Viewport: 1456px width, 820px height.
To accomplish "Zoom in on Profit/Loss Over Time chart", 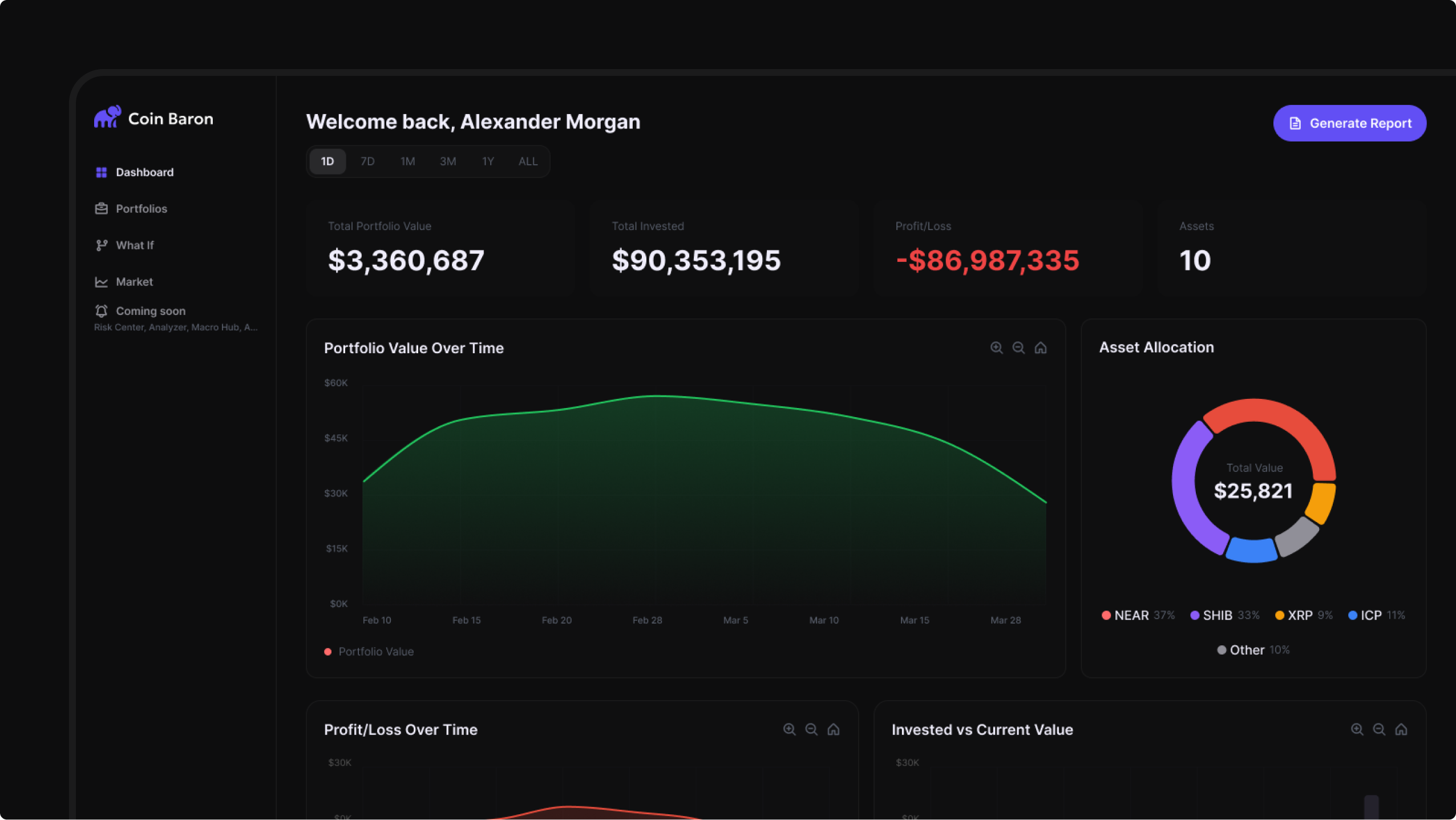I will pos(789,730).
